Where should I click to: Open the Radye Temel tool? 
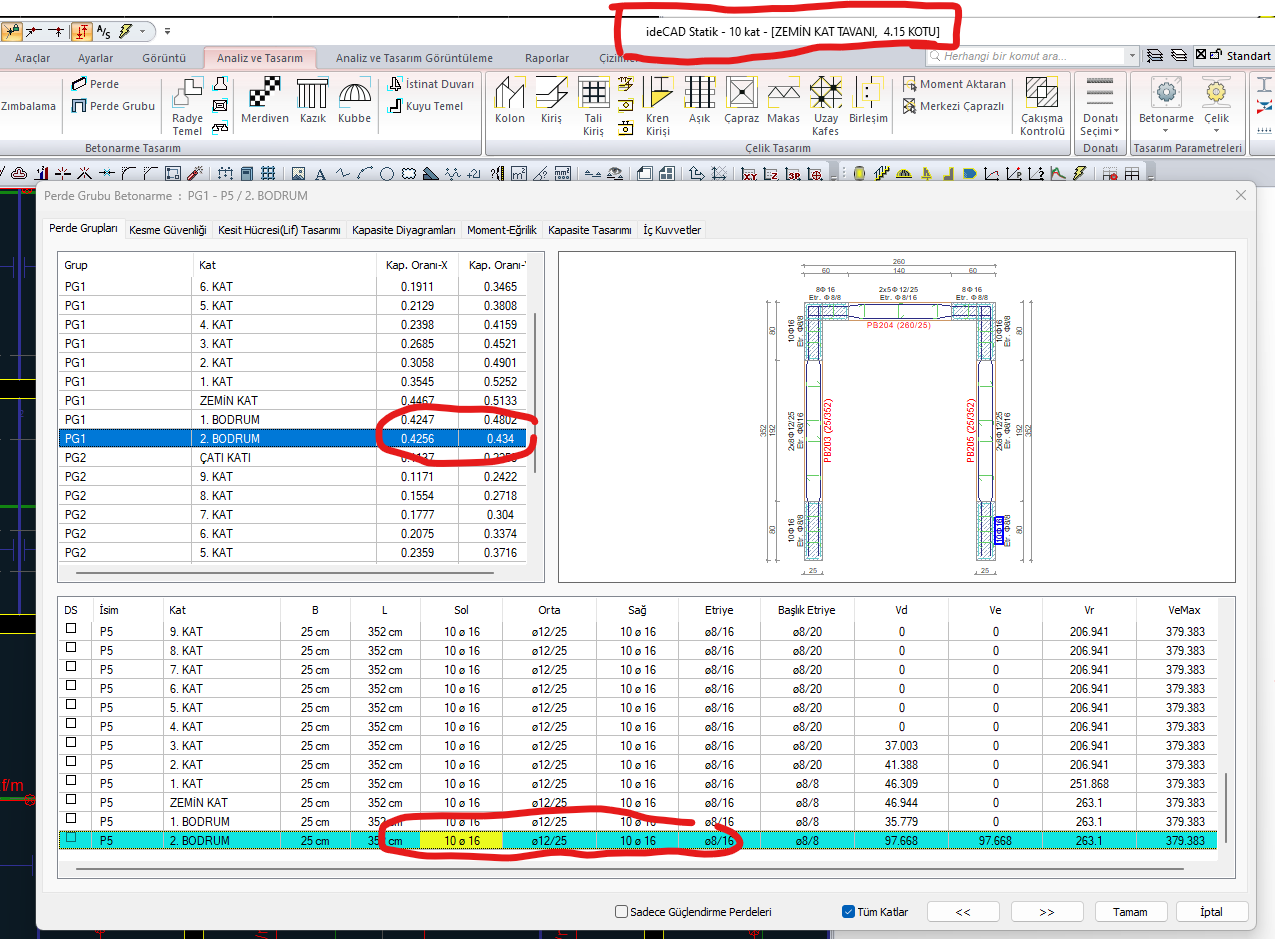click(x=187, y=105)
